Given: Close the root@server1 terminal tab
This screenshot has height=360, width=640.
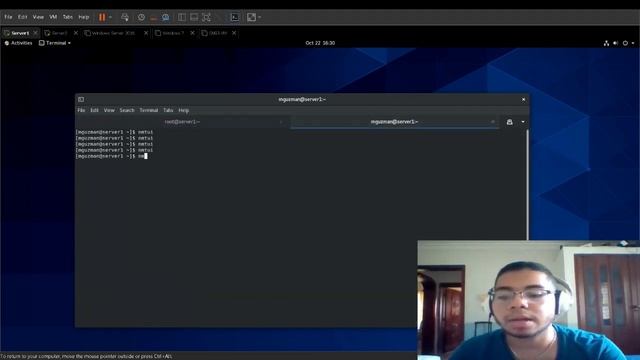Looking at the screenshot, I should tap(281, 122).
